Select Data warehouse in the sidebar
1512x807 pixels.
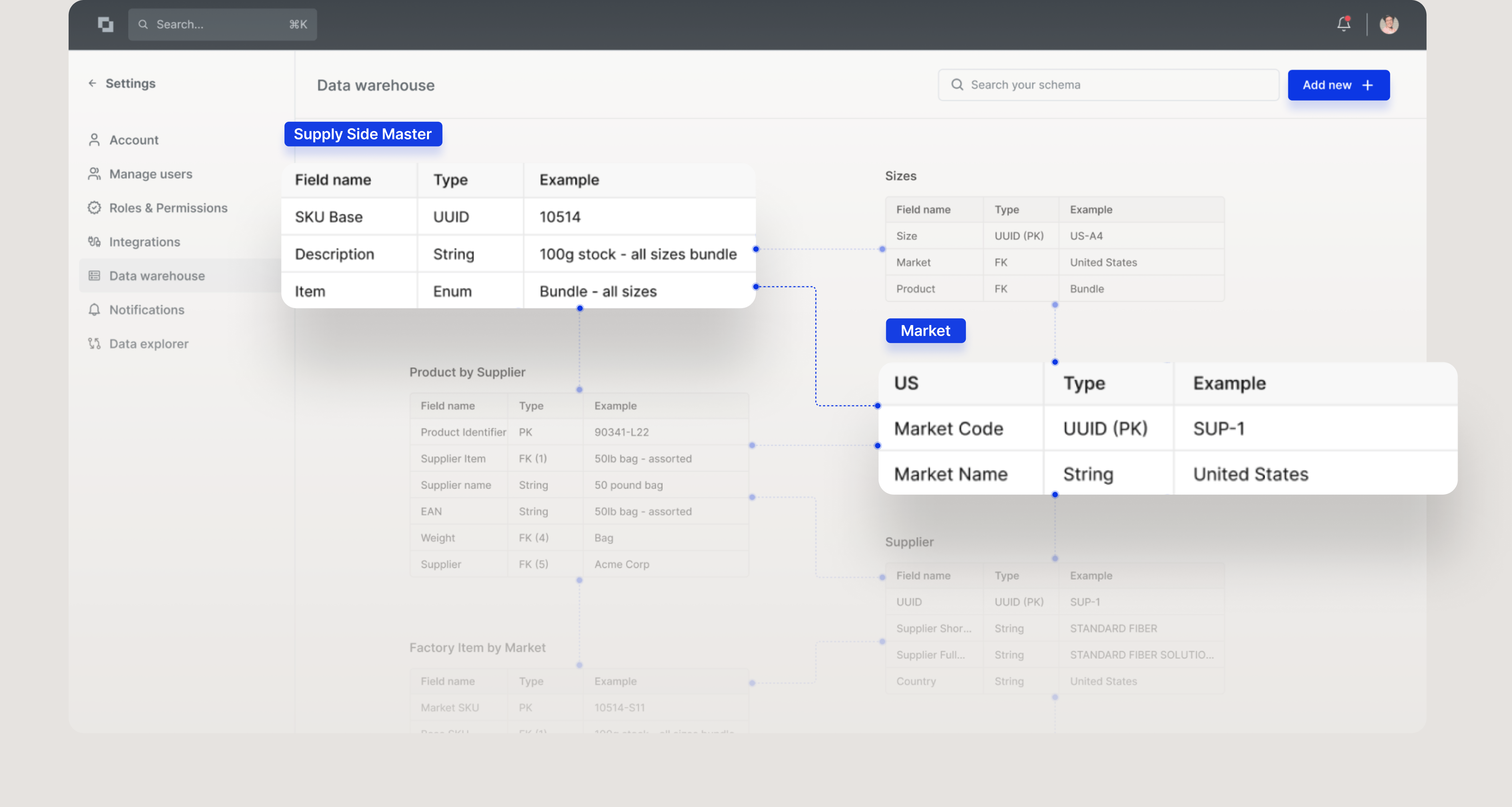click(157, 276)
